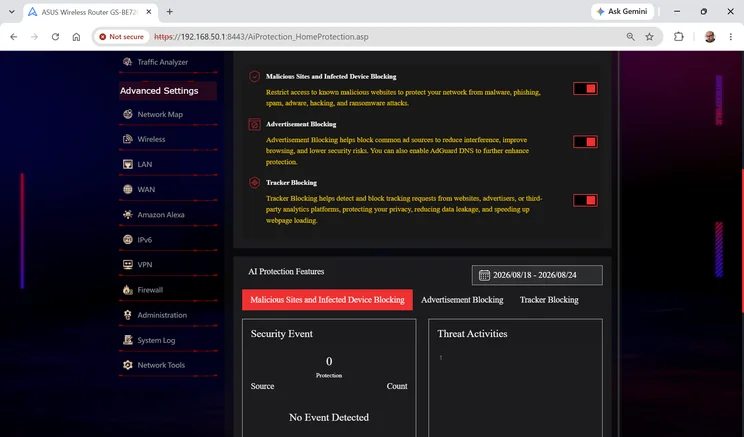Image resolution: width=744 pixels, height=437 pixels.
Task: Toggle the Tracker Blocking switch
Action: click(x=585, y=200)
